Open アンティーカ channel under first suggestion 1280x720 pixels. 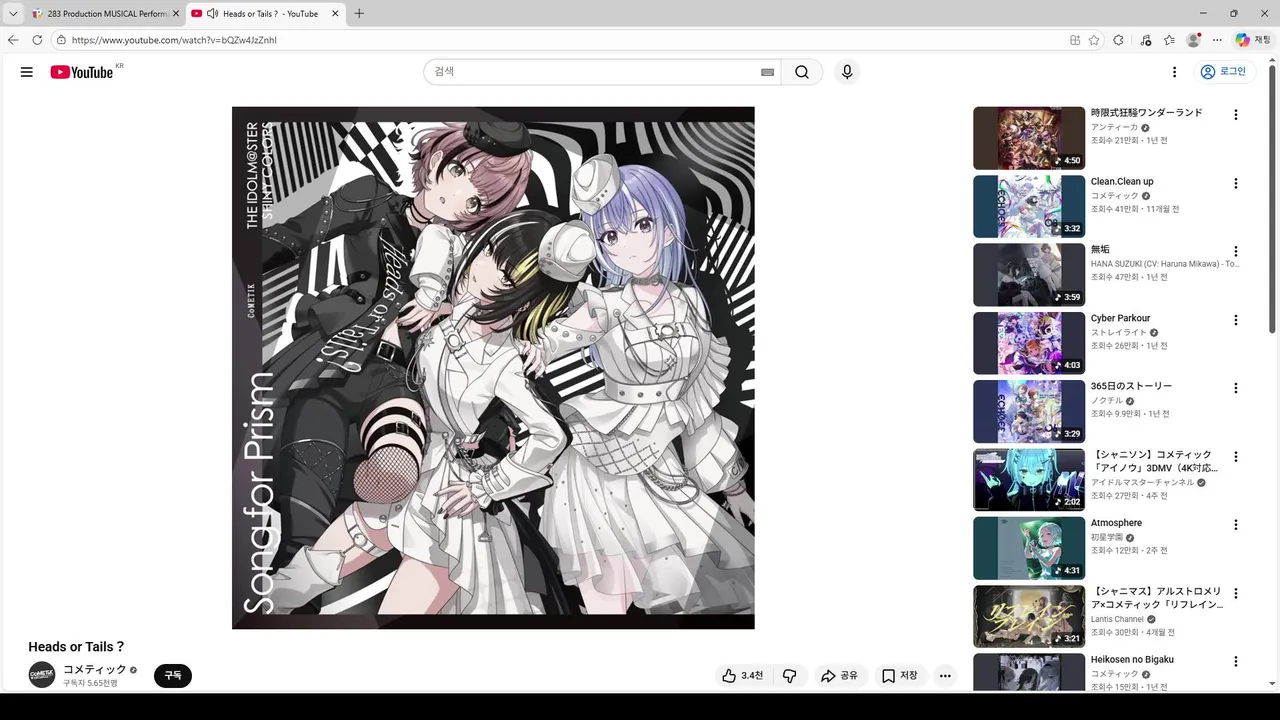(1114, 128)
